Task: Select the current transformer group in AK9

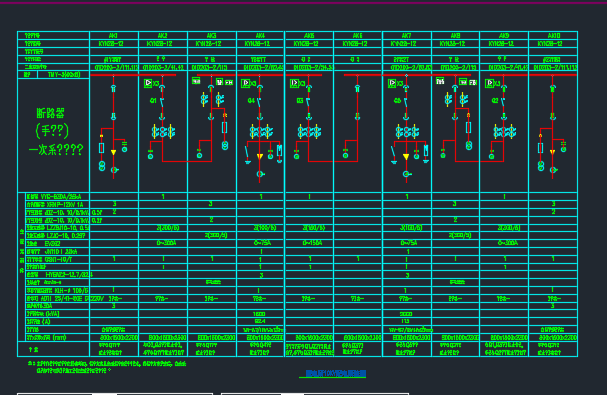Action: point(504,132)
